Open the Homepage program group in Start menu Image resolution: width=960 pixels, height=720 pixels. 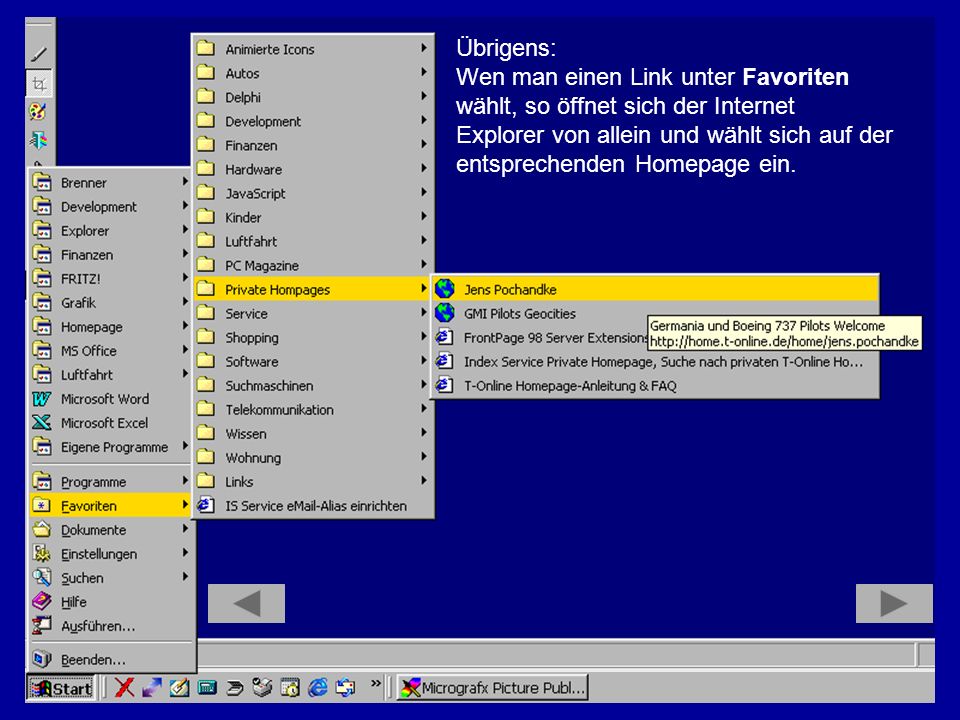(x=111, y=326)
